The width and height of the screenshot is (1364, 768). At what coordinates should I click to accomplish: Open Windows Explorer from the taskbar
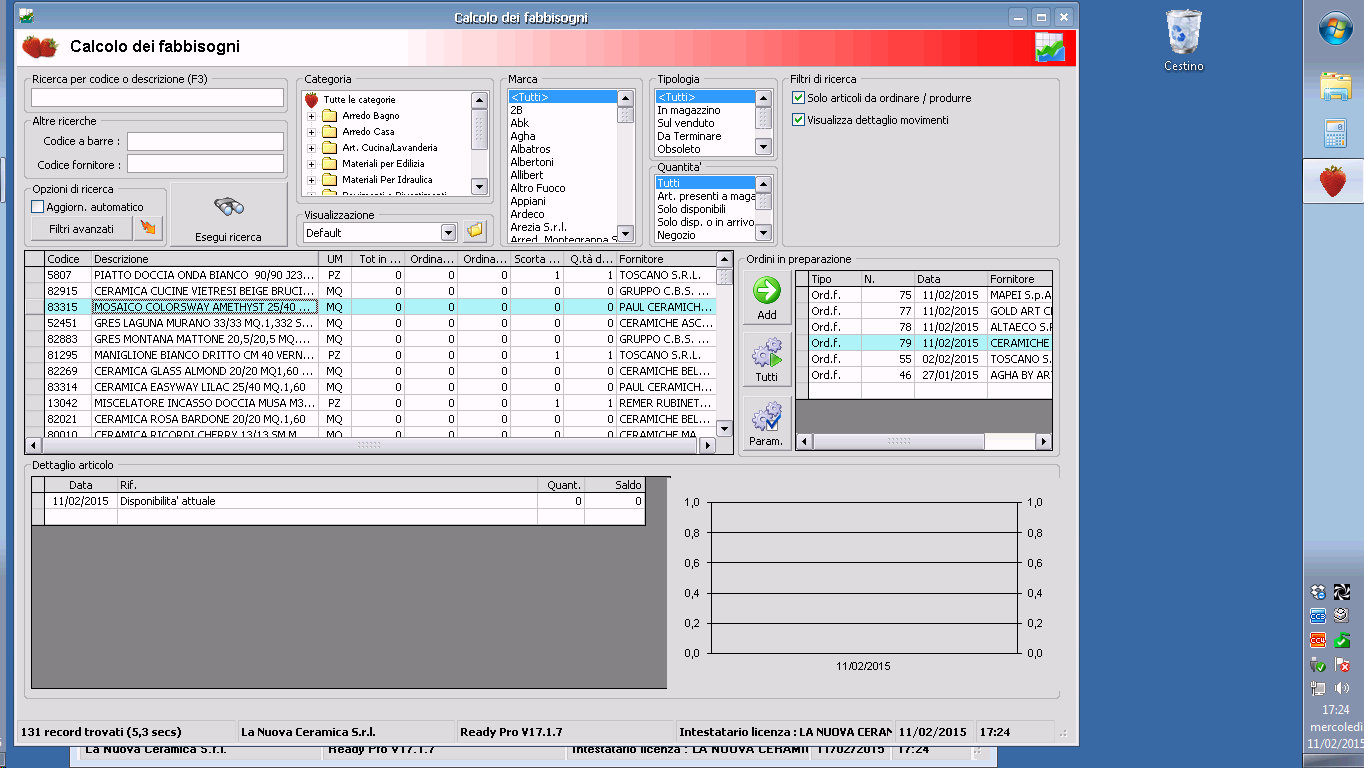click(x=1335, y=87)
